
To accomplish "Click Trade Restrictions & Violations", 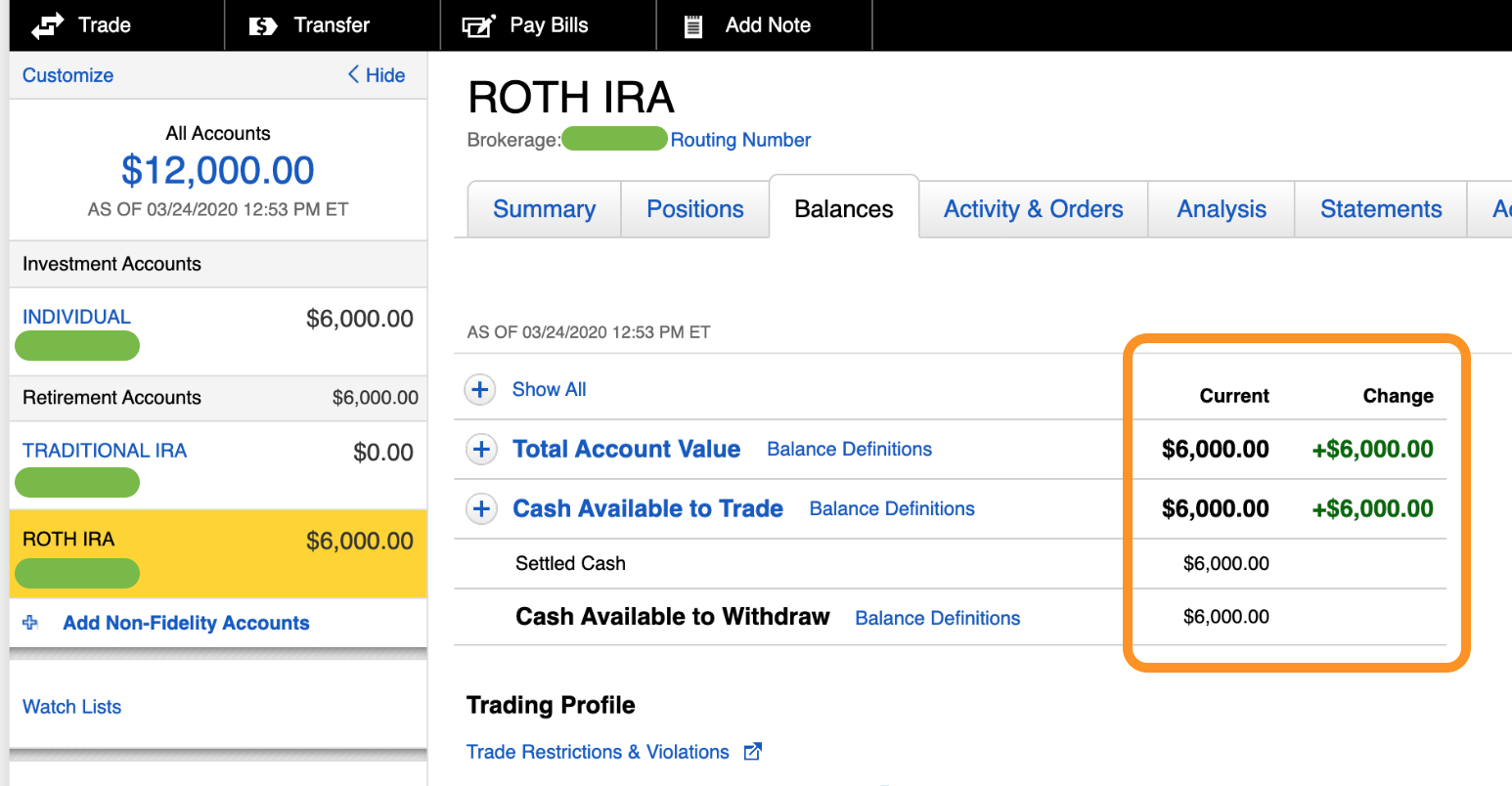I will tap(597, 752).
